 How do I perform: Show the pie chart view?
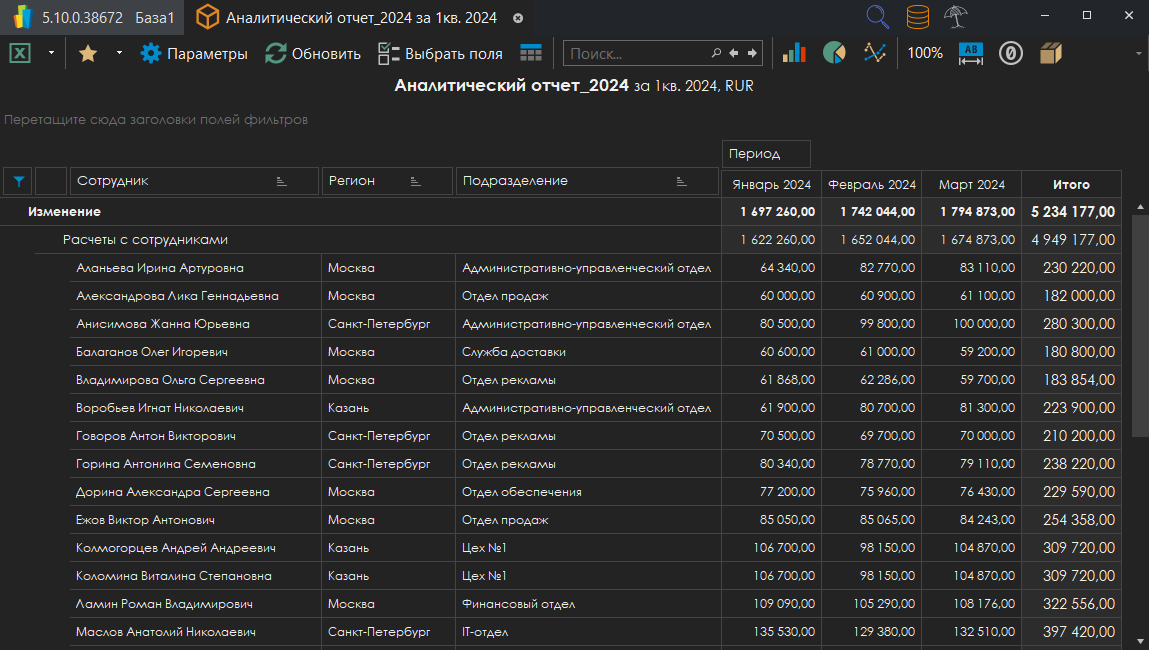tap(834, 53)
